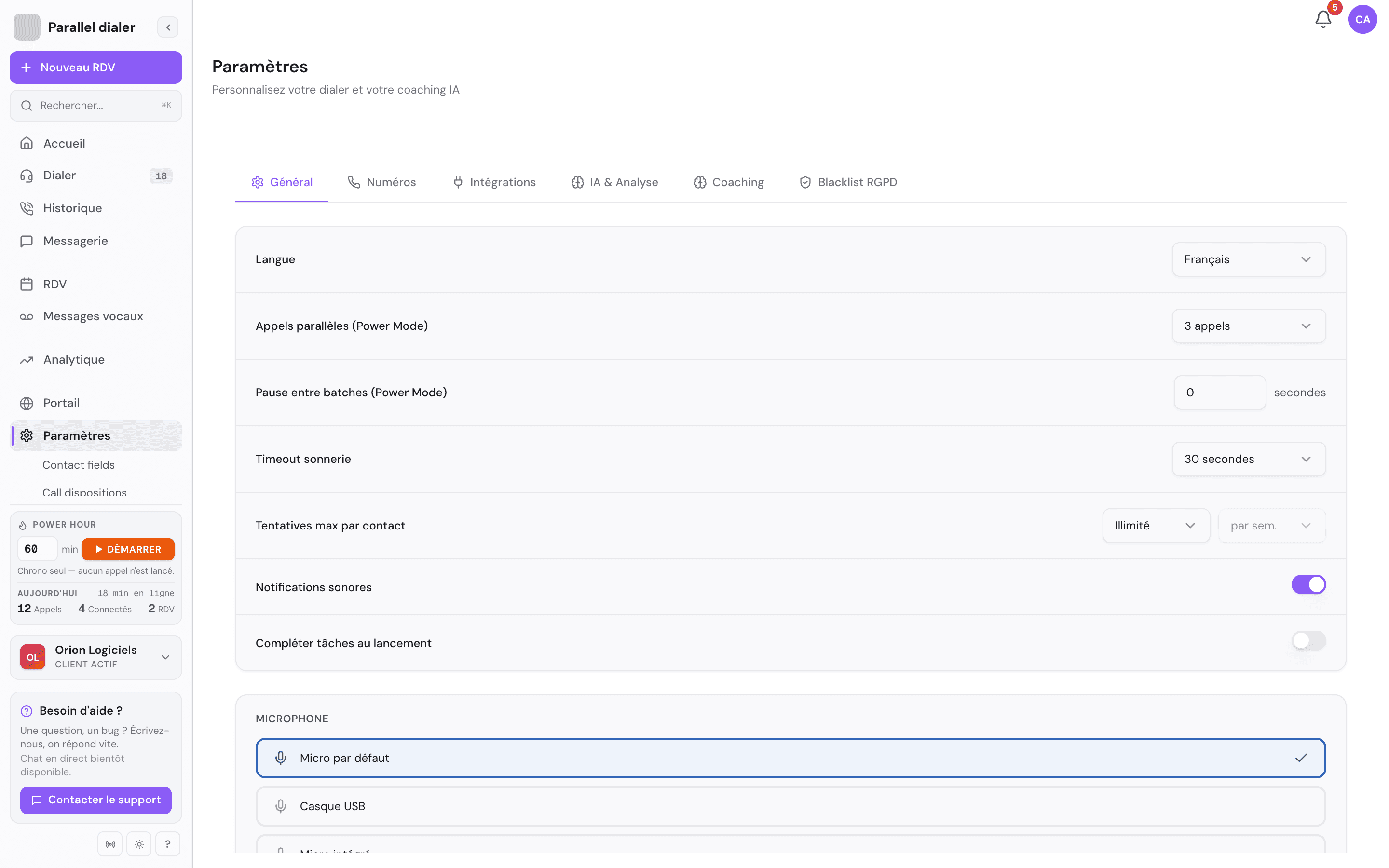Viewport: 1389px width, 868px height.
Task: Switch to the Coaching tab
Action: click(729, 183)
